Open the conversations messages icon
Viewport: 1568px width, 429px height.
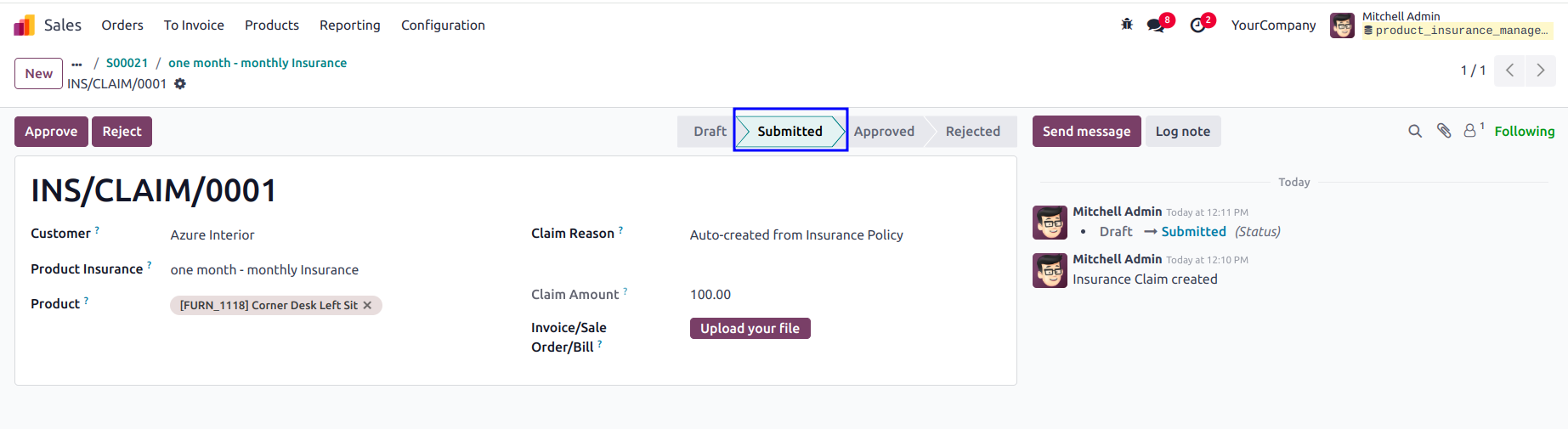pos(1156,25)
